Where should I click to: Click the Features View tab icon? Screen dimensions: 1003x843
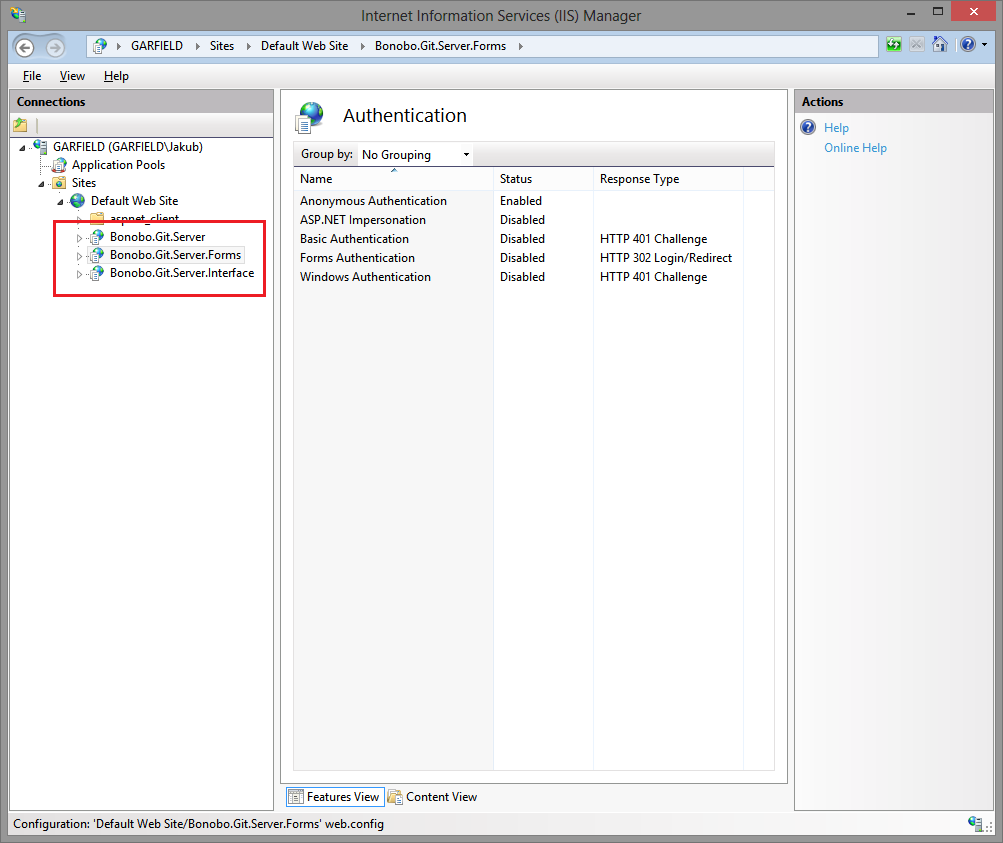296,797
